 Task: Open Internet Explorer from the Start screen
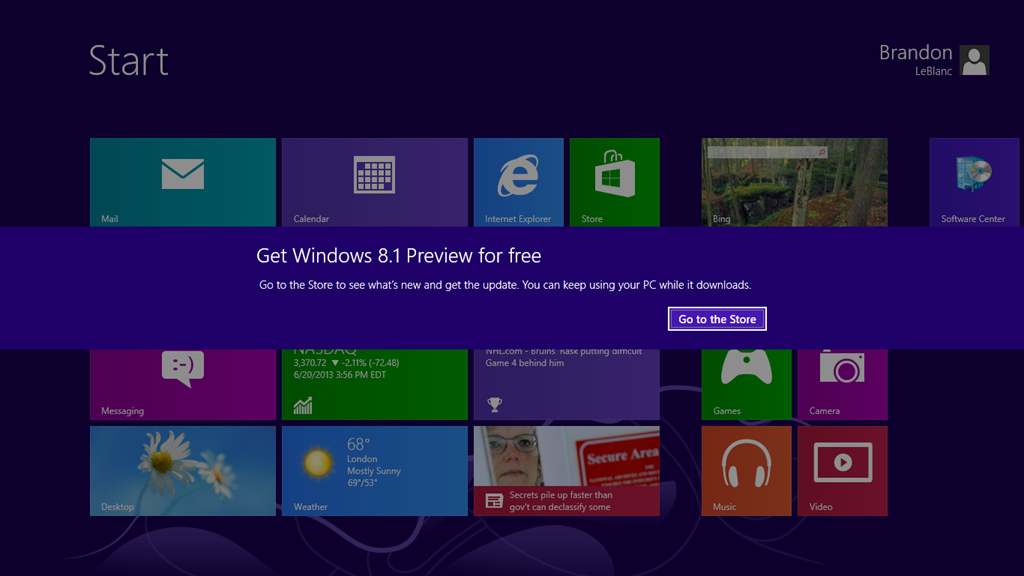(x=518, y=182)
